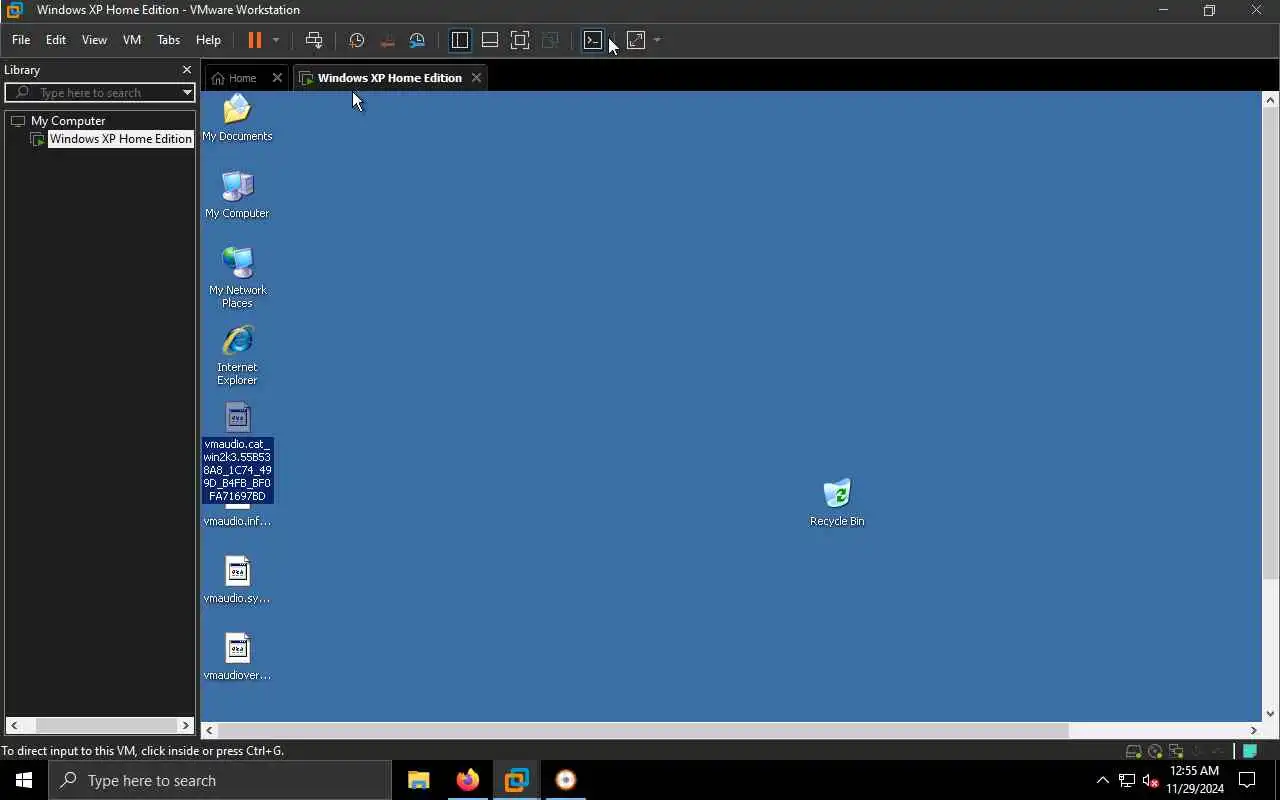This screenshot has width=1280, height=800.
Task: Toggle the library sidebar view icon
Action: 460,40
